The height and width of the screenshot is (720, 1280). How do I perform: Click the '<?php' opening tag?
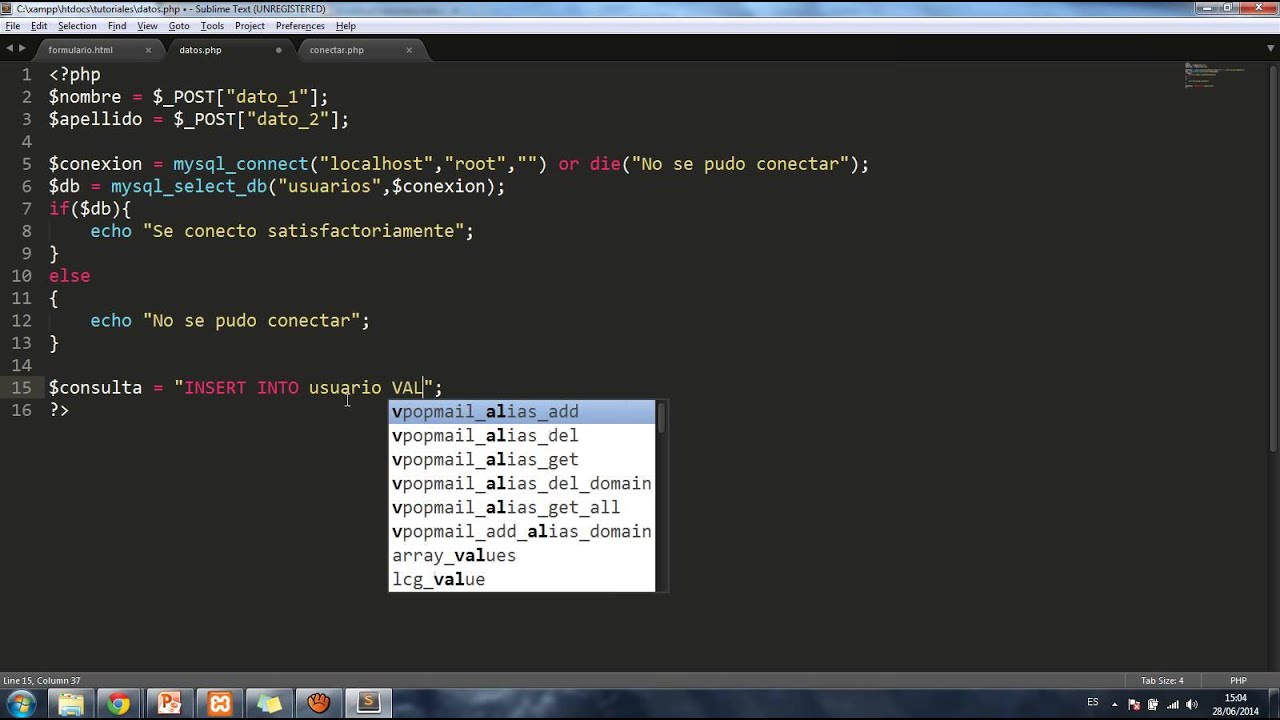[x=75, y=75]
